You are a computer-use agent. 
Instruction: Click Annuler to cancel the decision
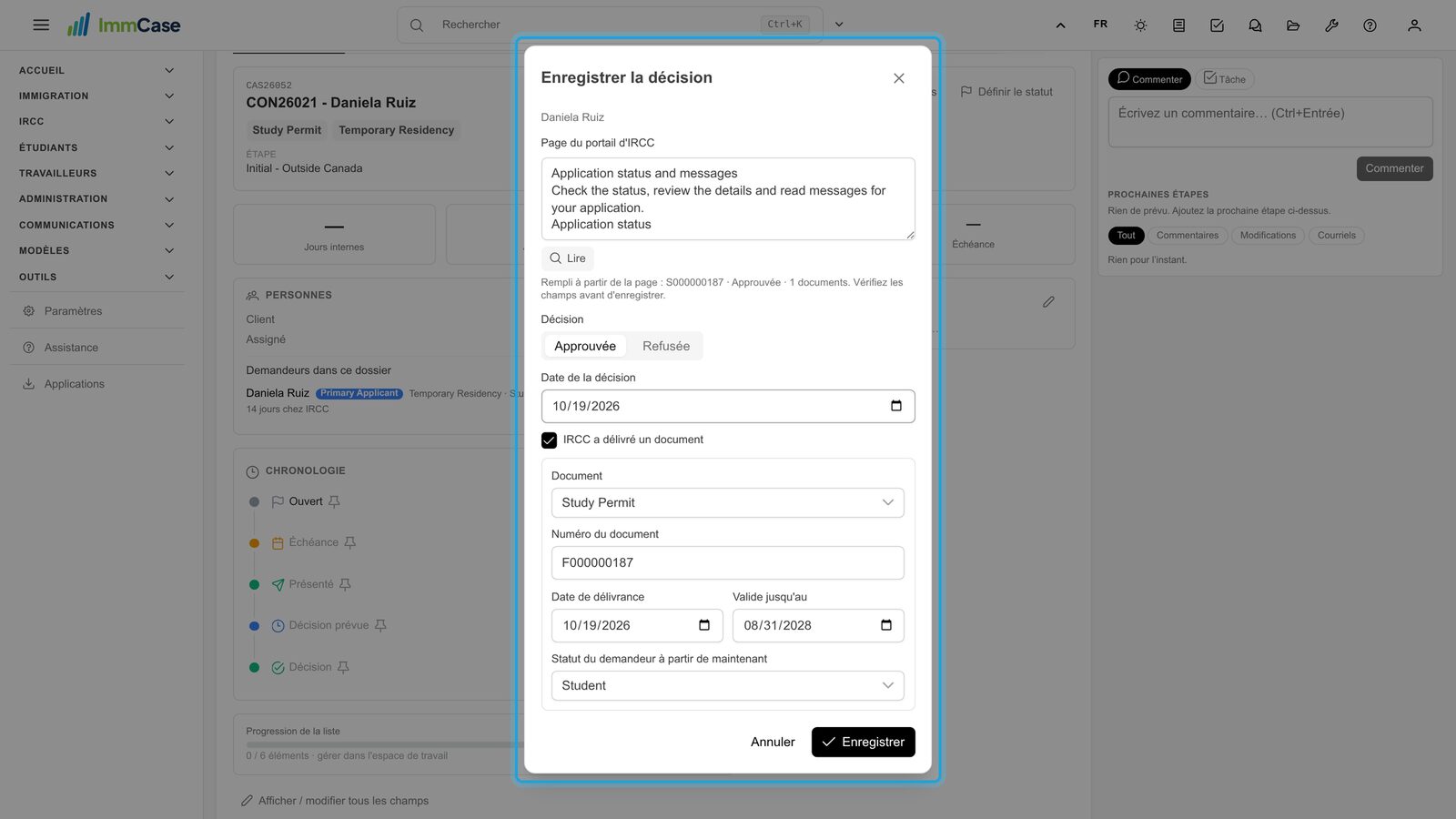tap(773, 742)
